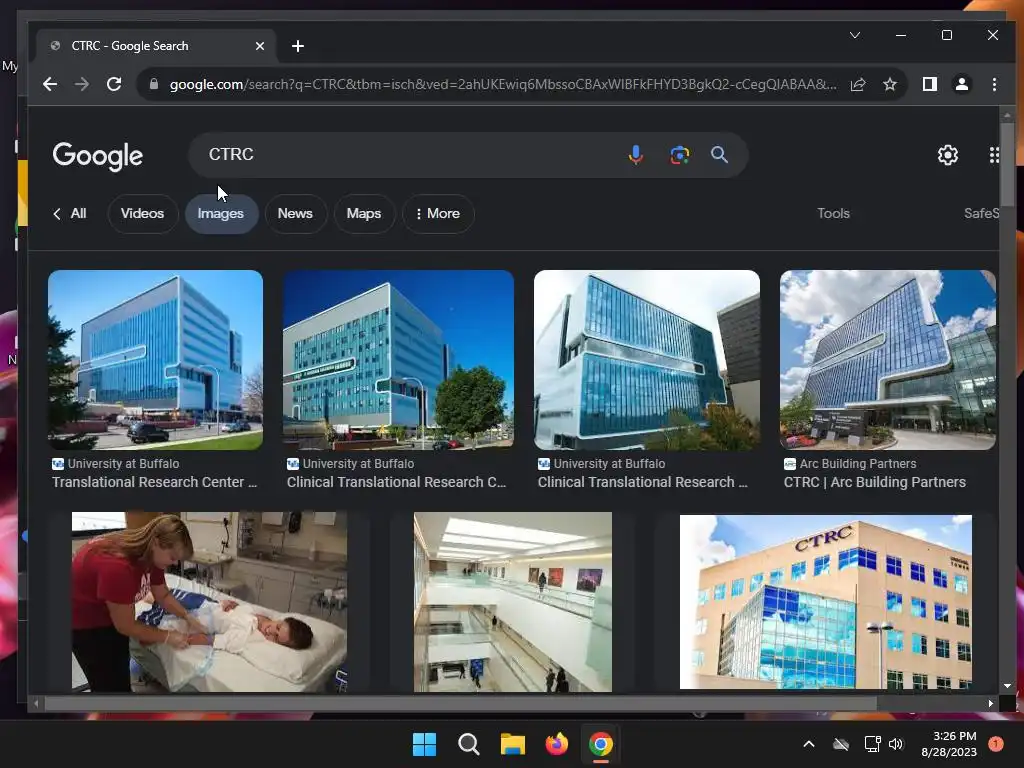1024x768 pixels.
Task: Focus the CTRC search input field
Action: 411,155
